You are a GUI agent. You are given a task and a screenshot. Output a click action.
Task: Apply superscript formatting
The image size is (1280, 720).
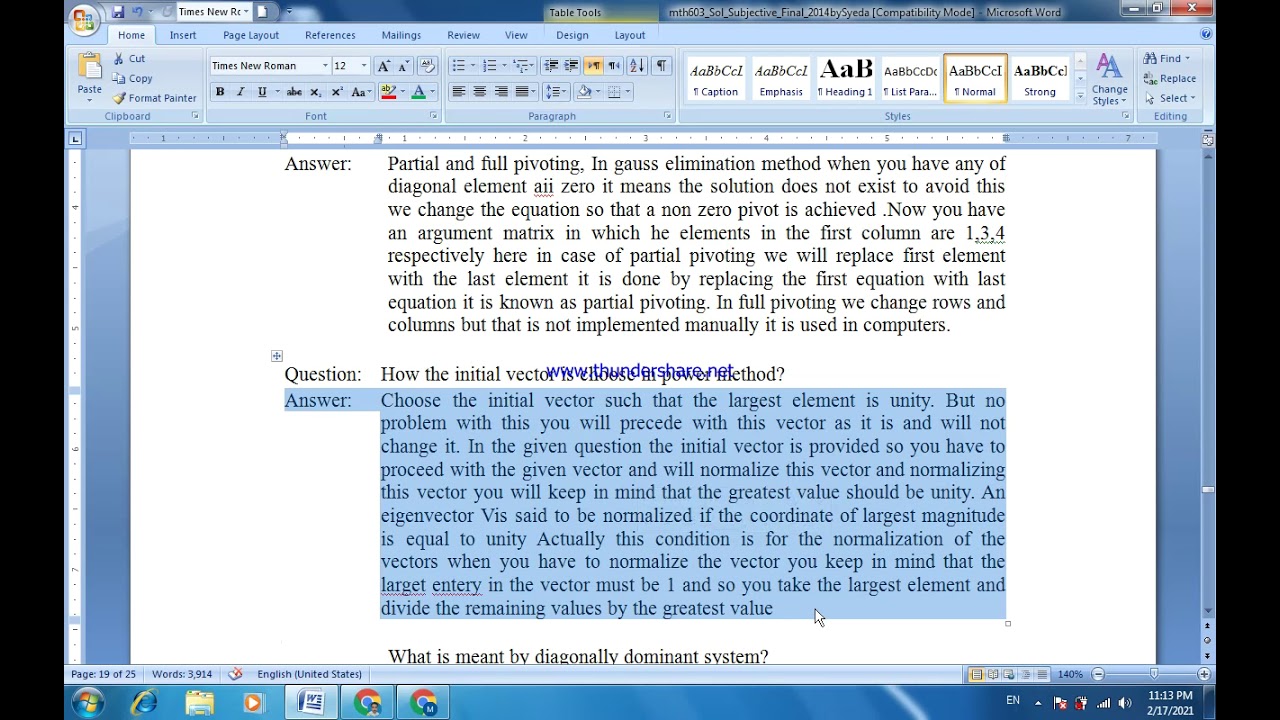[337, 92]
